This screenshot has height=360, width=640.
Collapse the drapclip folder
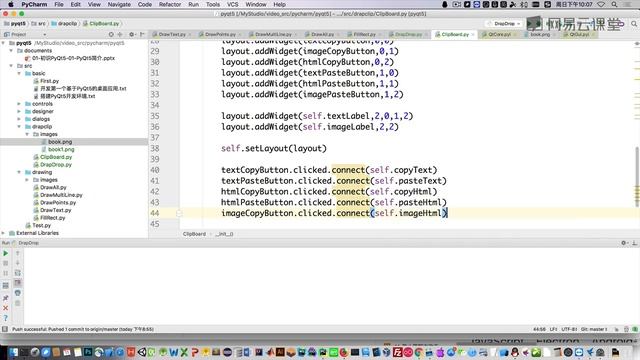coord(19,127)
